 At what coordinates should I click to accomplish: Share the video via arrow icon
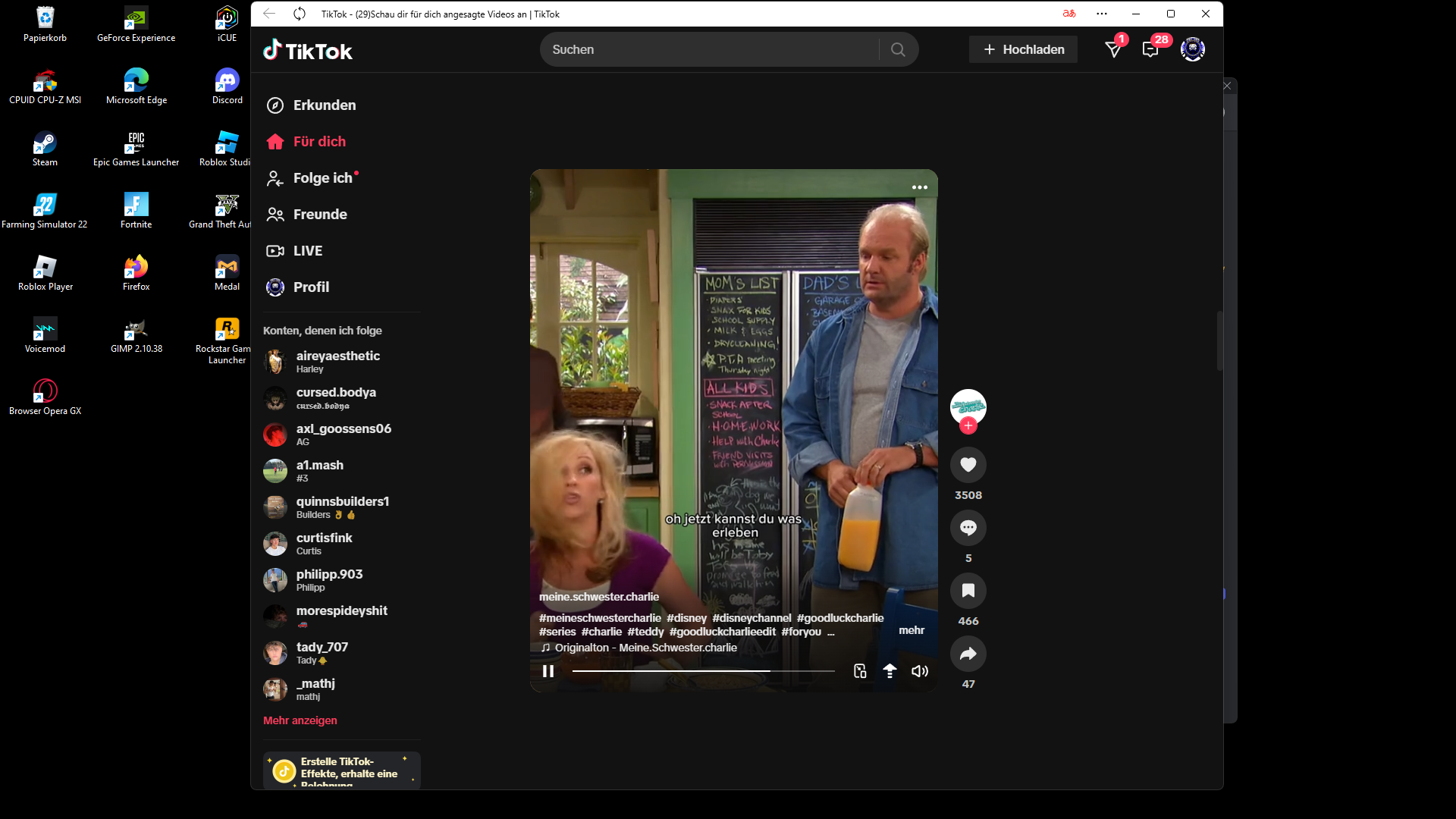[968, 653]
